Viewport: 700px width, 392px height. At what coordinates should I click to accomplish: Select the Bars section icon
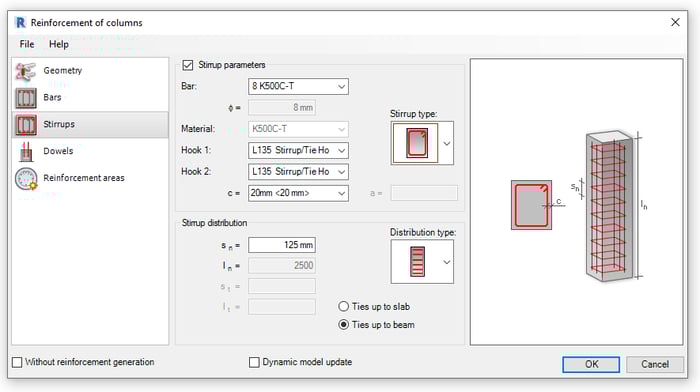click(26, 98)
